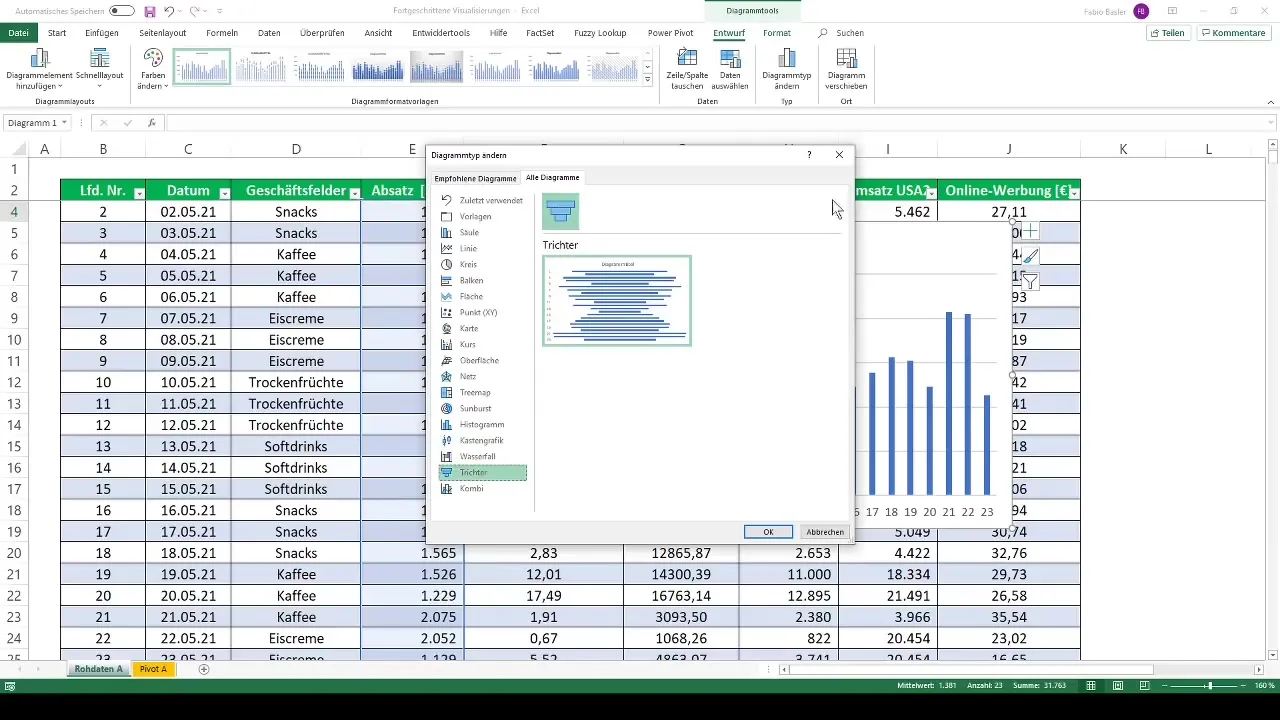Screen dimensions: 1280x720
Task: Click the fx insert function icon
Action: tap(152, 123)
